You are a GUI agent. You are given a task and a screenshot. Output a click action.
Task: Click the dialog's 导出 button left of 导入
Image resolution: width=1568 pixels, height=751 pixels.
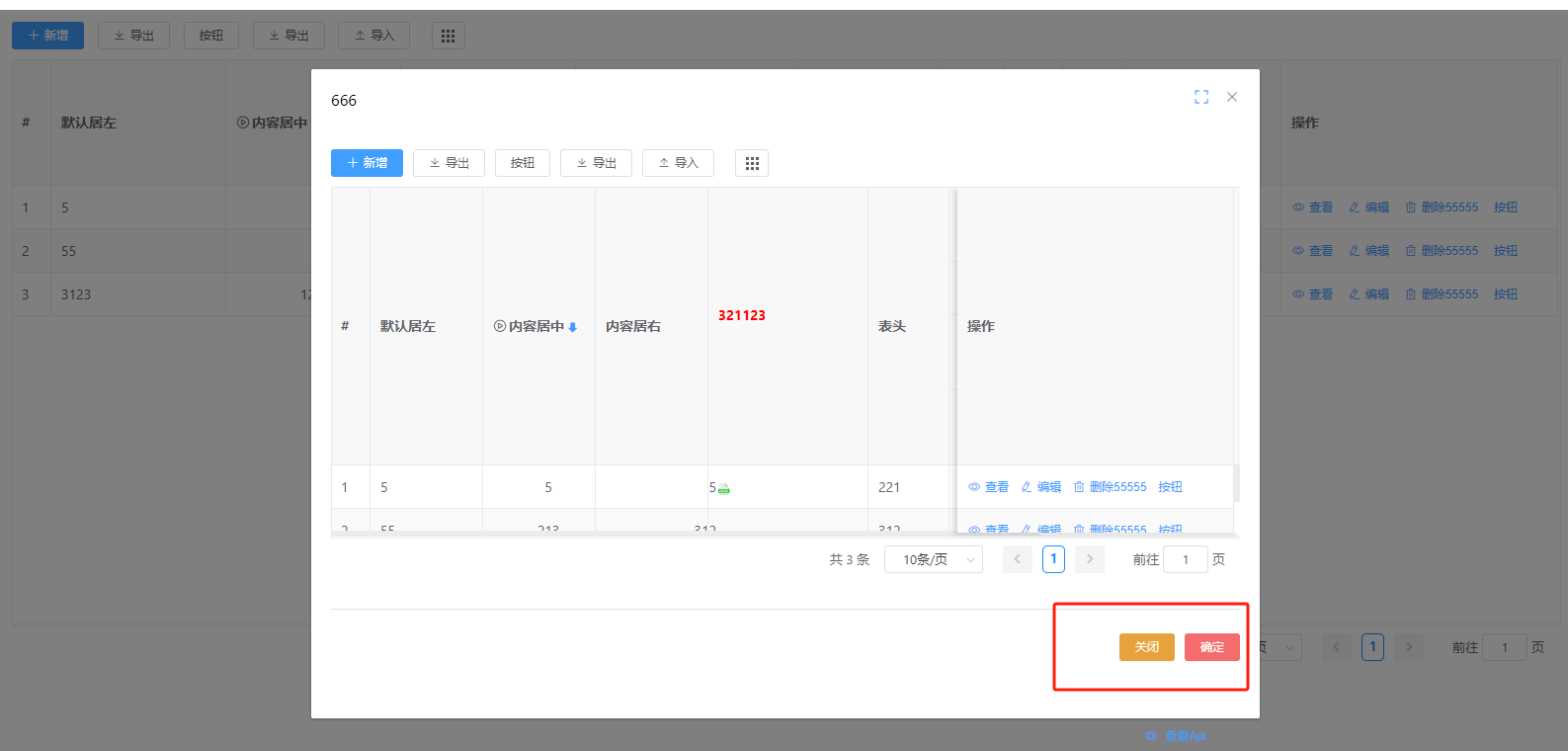596,163
